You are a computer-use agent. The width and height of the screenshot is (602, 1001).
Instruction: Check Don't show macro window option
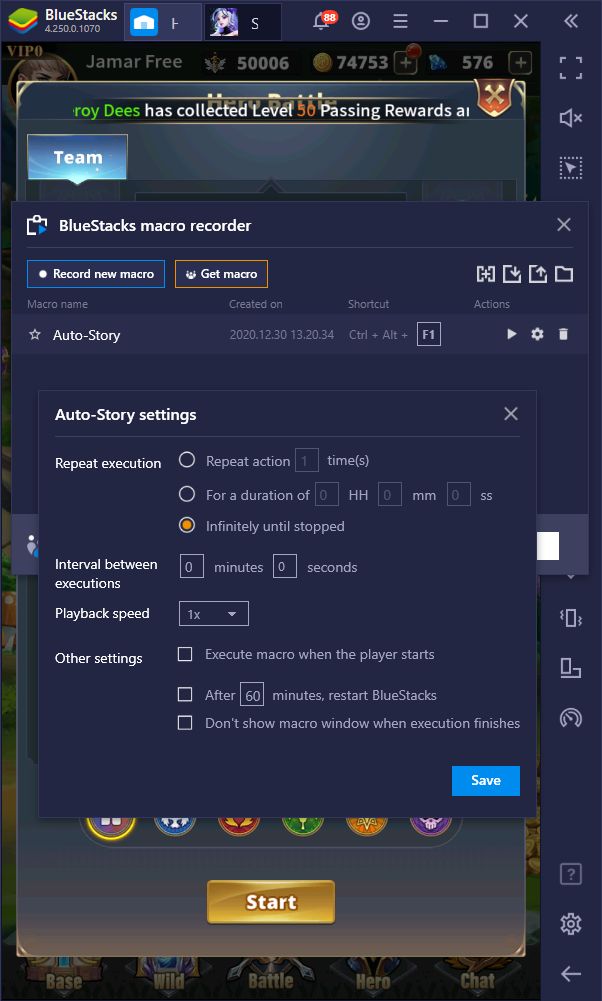tap(185, 723)
